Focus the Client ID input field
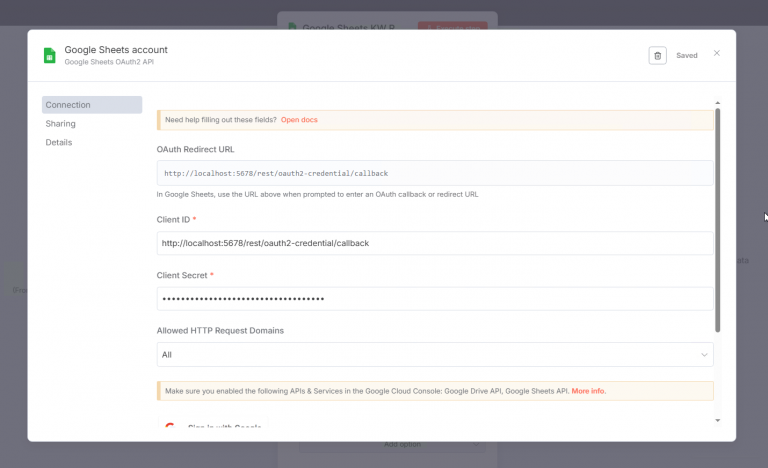This screenshot has height=468, width=768. 435,243
